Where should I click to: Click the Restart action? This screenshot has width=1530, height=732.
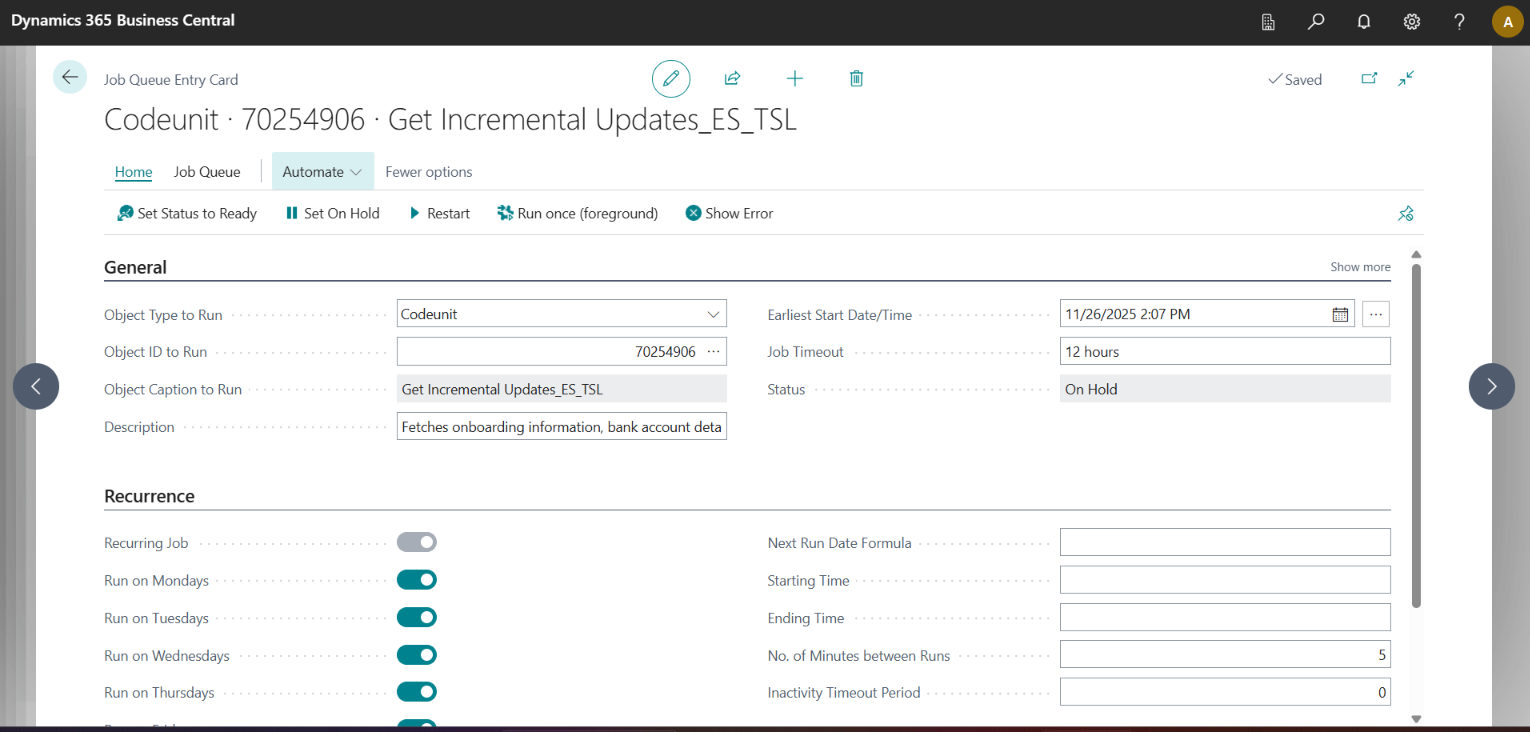[x=439, y=213]
